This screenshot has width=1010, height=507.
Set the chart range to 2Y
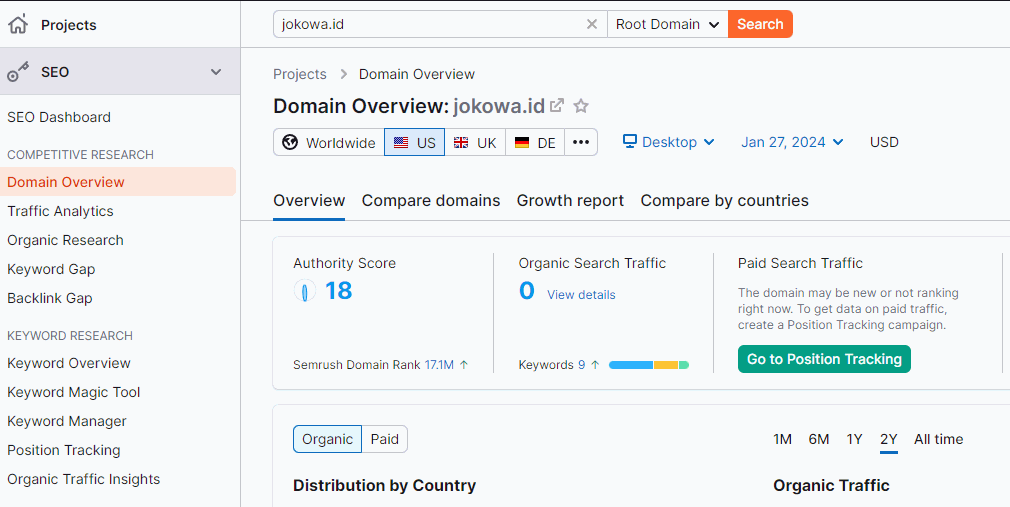(x=888, y=439)
